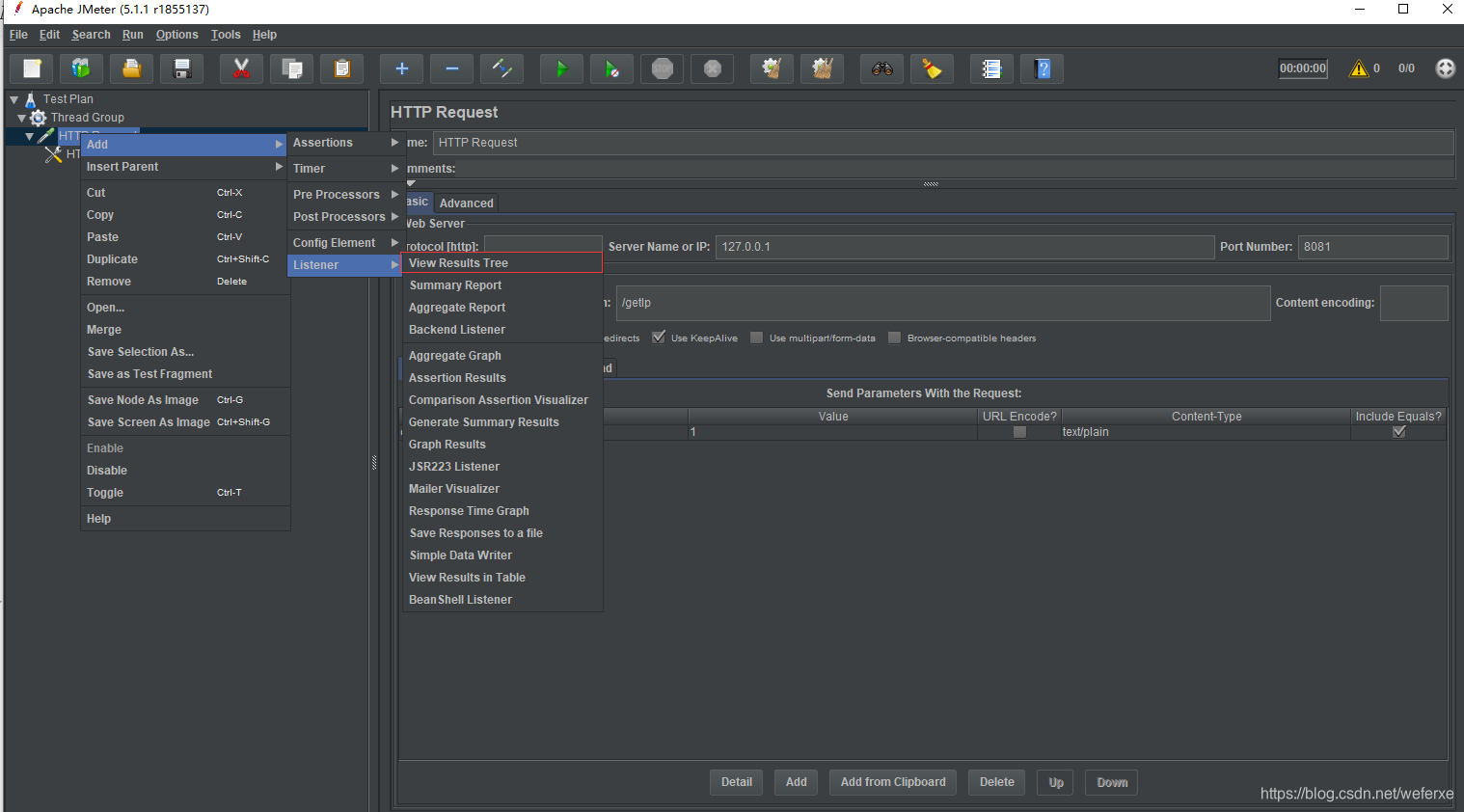
Task: Switch to the Advanced tab
Action: [x=467, y=203]
